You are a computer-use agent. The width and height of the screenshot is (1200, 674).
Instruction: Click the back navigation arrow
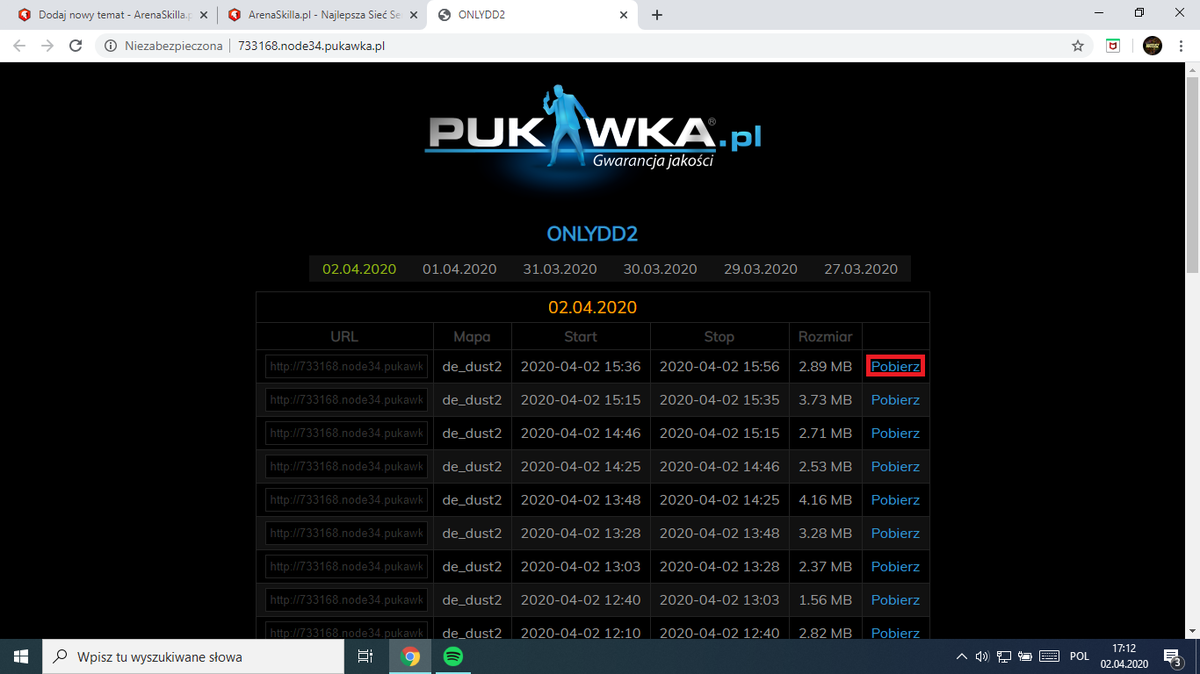(19, 46)
